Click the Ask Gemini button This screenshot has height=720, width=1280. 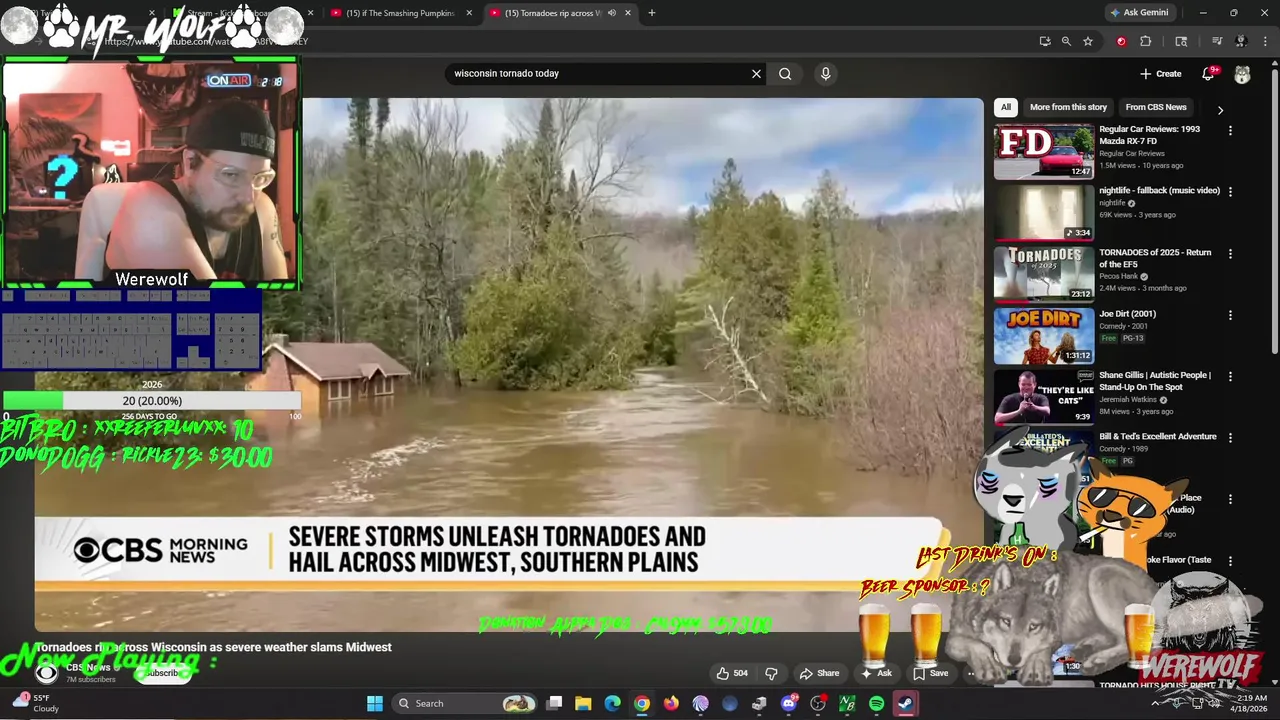click(x=1139, y=13)
